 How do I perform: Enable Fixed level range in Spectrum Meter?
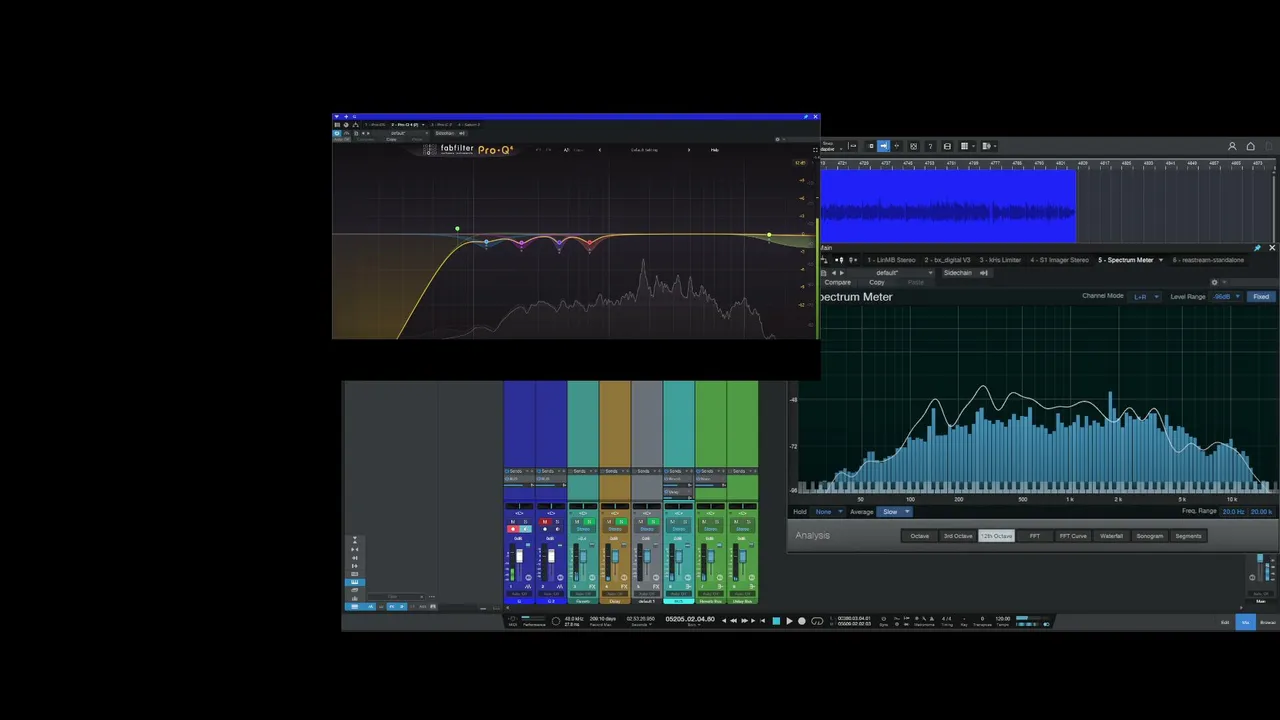[x=1261, y=297]
